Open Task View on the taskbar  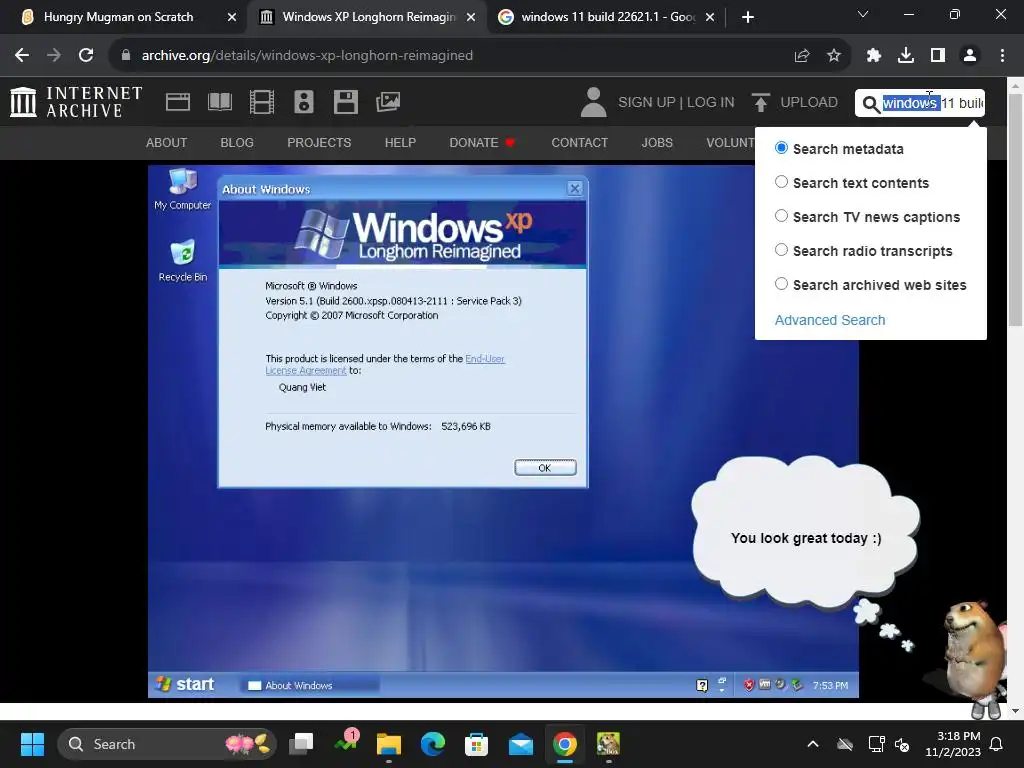301,744
